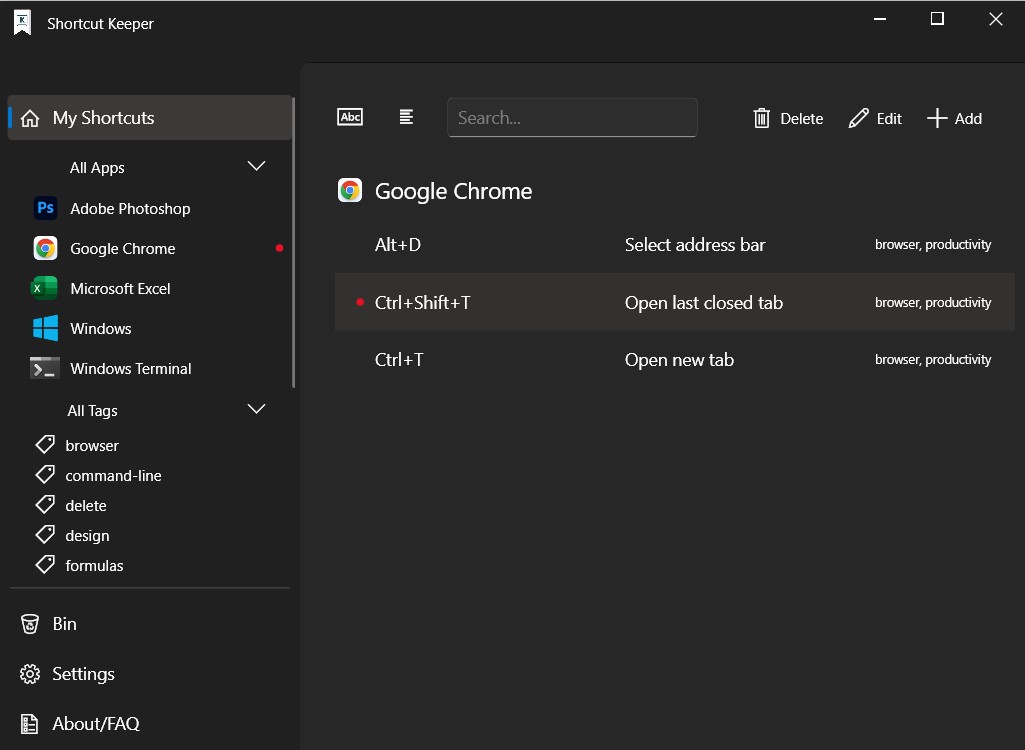Filter by the design tag label
The height and width of the screenshot is (750, 1025).
(87, 536)
